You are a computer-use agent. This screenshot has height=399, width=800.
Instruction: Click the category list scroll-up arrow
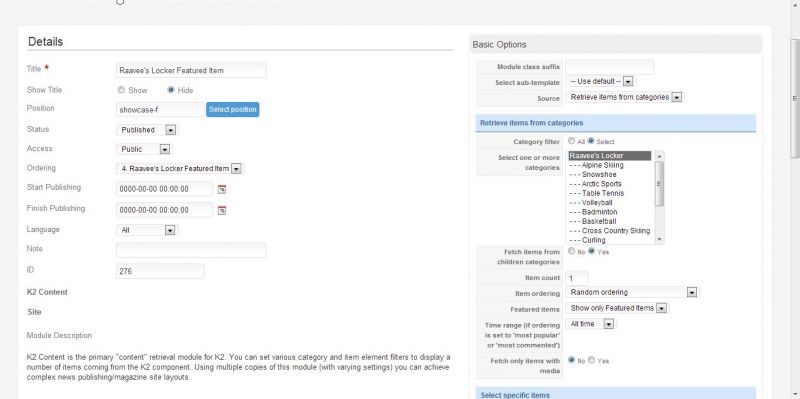pyautogui.click(x=659, y=156)
